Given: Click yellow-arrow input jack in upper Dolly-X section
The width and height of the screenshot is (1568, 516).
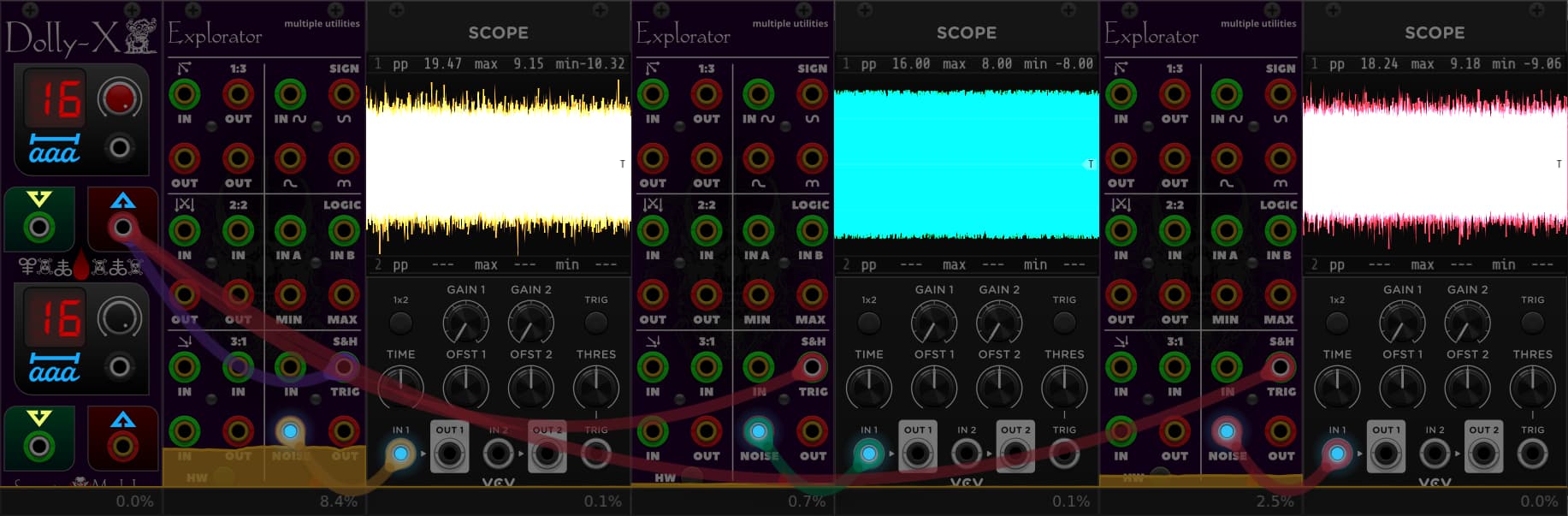Looking at the screenshot, I should coord(38,228).
